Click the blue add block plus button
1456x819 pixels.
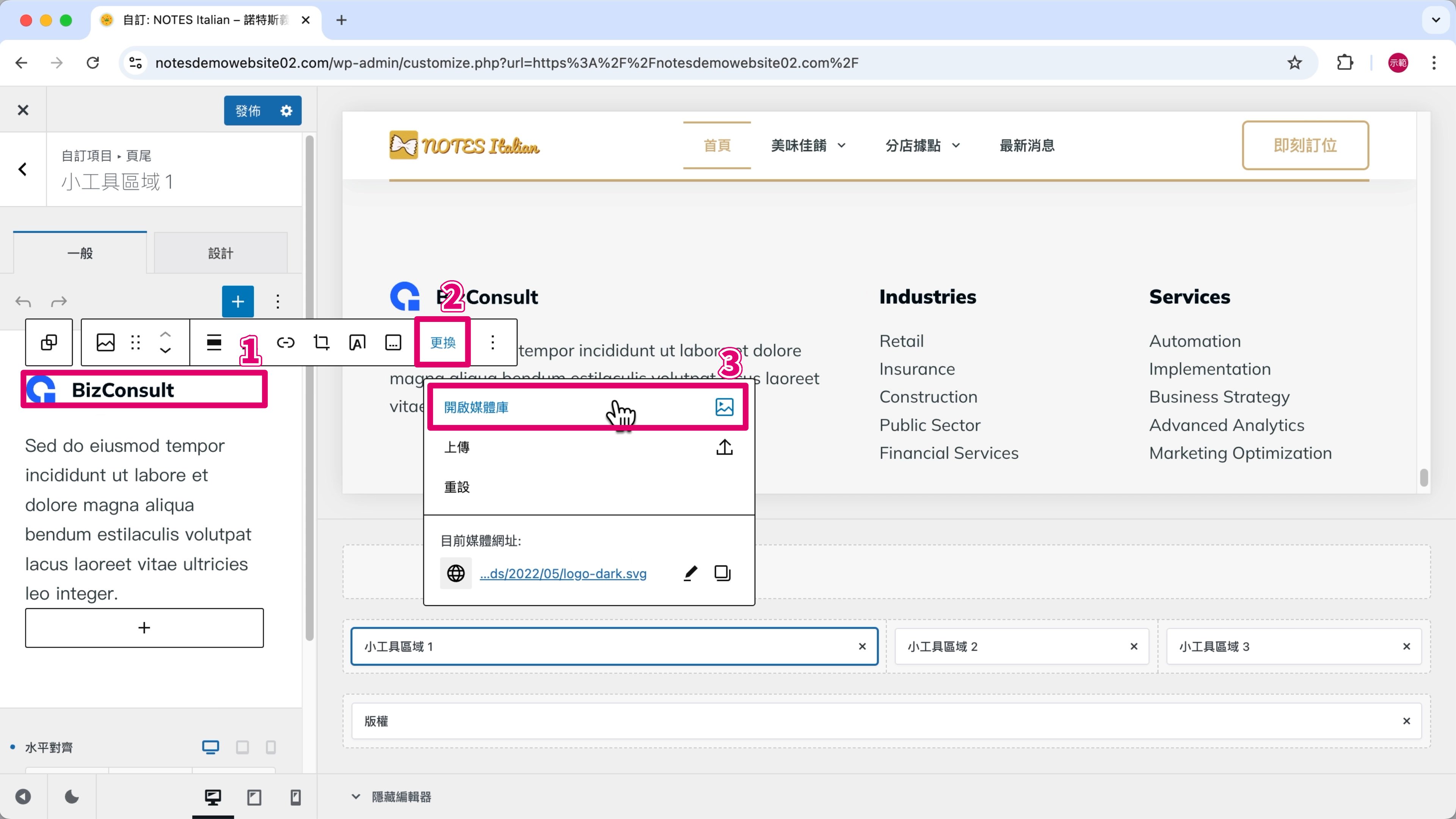237,301
